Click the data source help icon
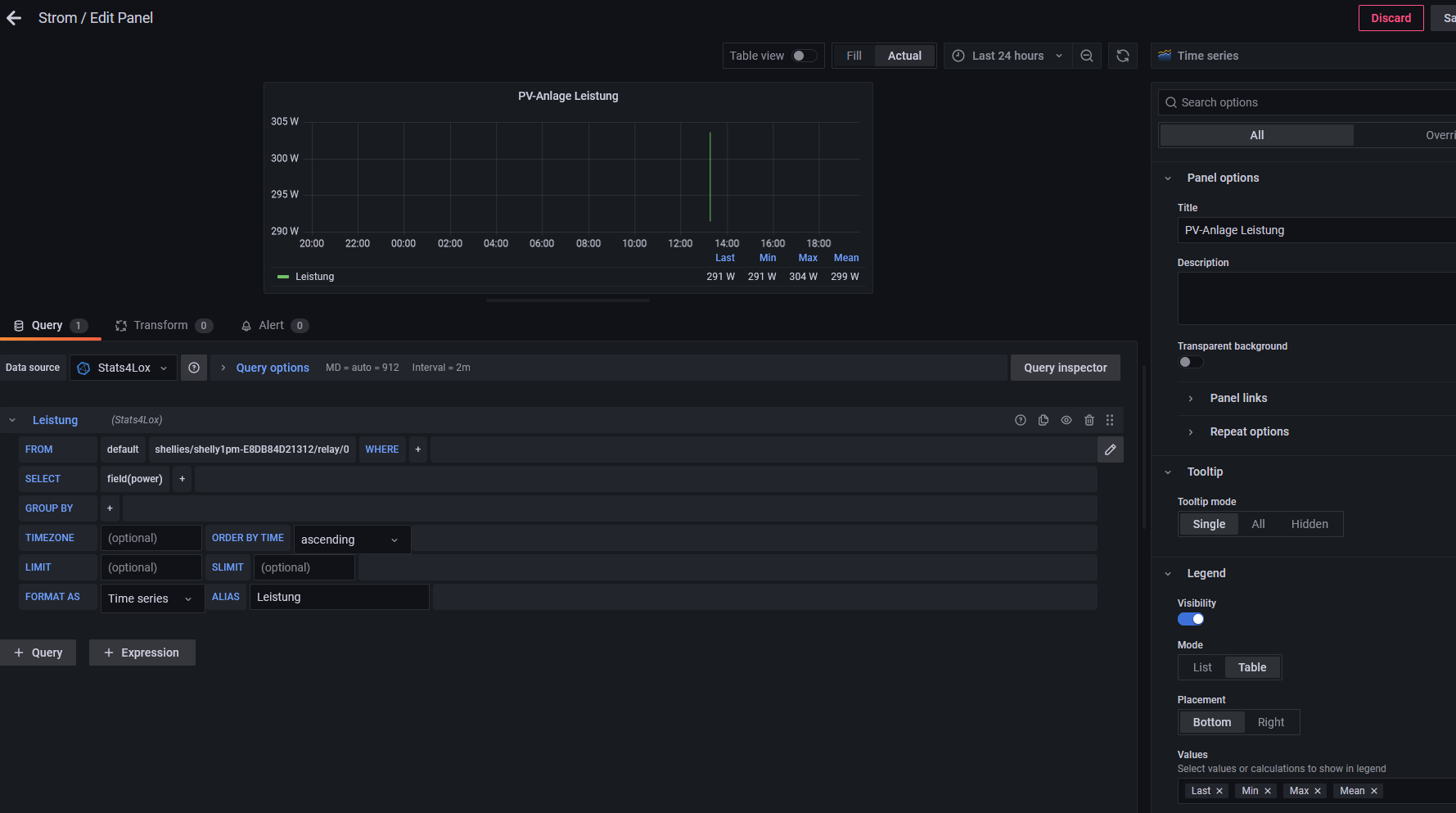The width and height of the screenshot is (1456, 813). pyautogui.click(x=194, y=368)
